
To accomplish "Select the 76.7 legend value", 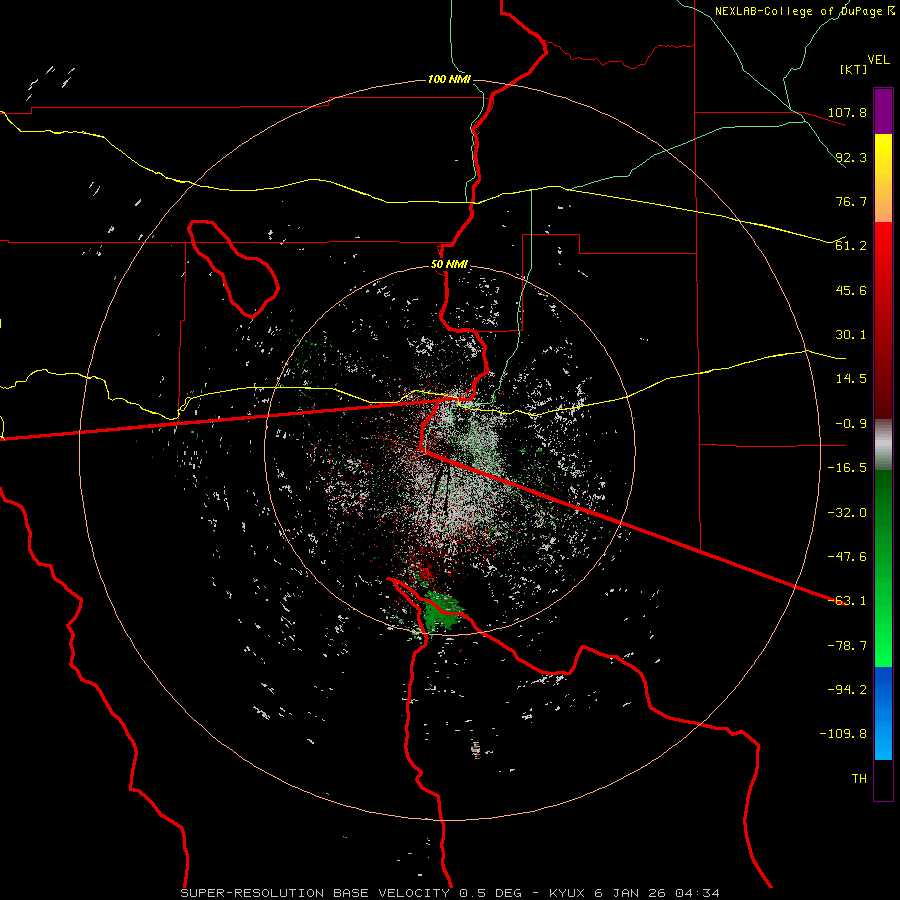I will coord(851,201).
